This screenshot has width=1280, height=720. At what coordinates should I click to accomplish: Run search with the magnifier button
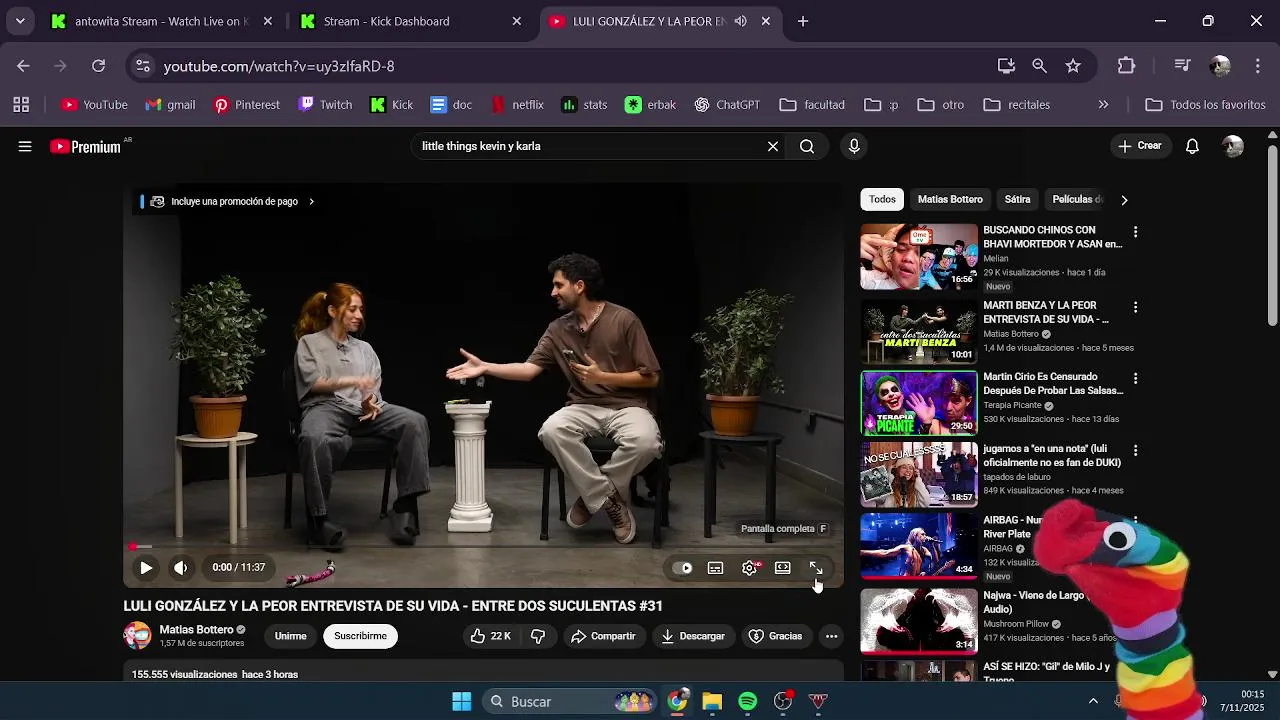pyautogui.click(x=807, y=146)
